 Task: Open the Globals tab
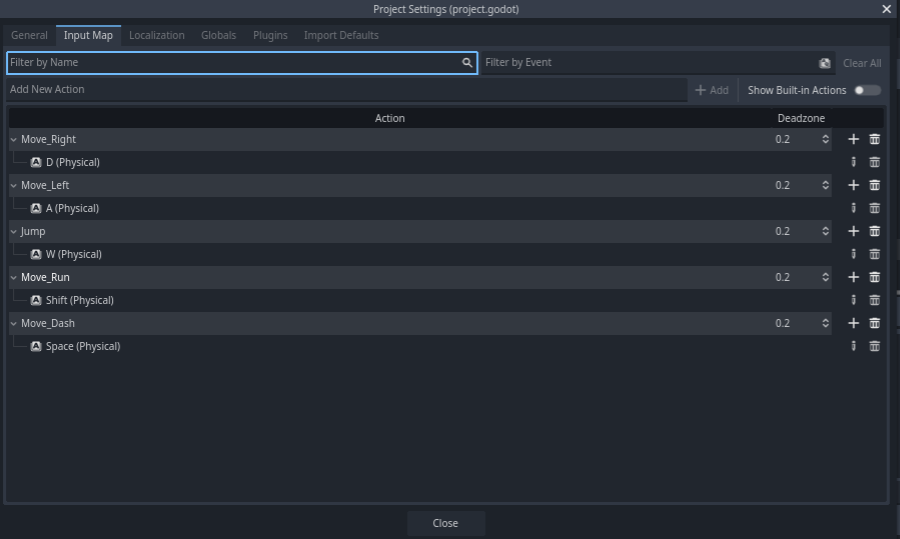click(x=218, y=35)
